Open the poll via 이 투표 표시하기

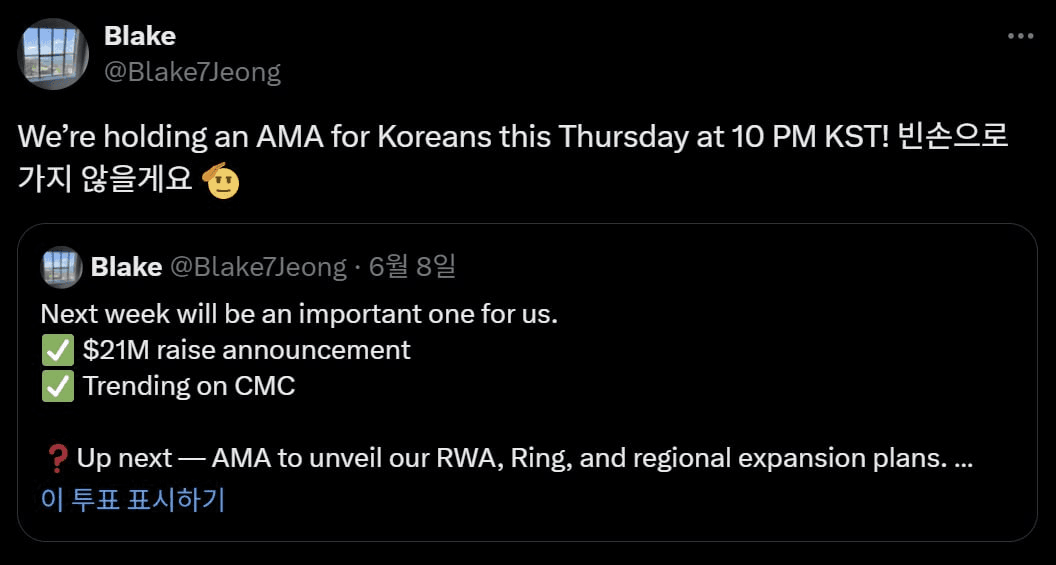133,499
